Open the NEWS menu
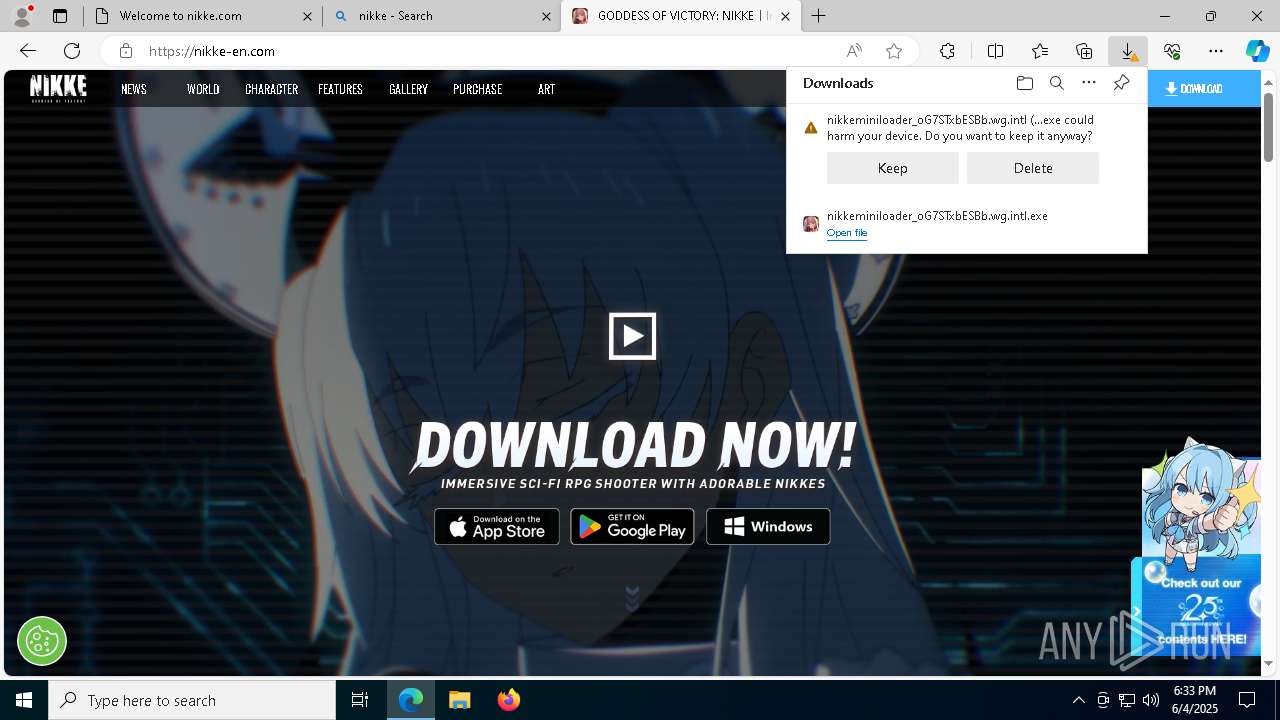This screenshot has height=720, width=1280. [x=134, y=89]
